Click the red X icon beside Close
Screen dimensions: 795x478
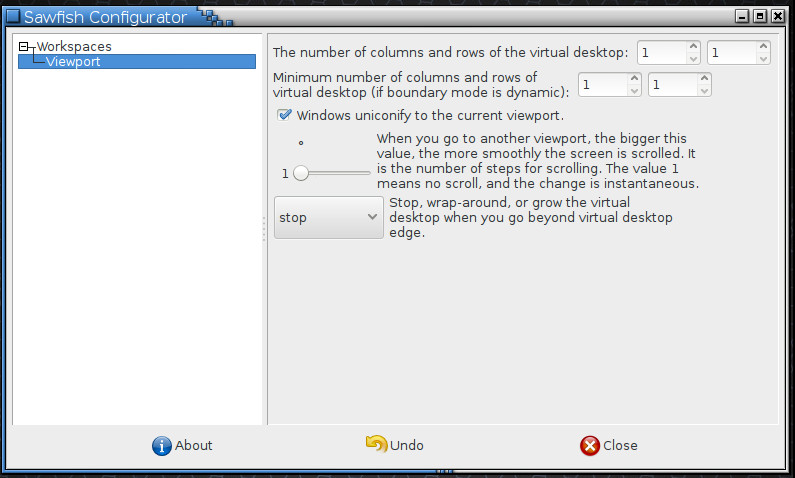[x=590, y=446]
